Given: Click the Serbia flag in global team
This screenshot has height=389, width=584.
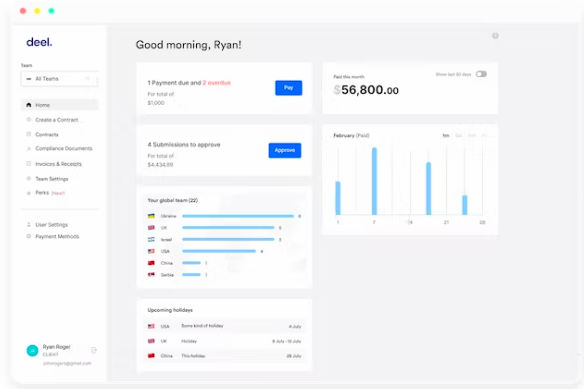Looking at the screenshot, I should pyautogui.click(x=151, y=275).
